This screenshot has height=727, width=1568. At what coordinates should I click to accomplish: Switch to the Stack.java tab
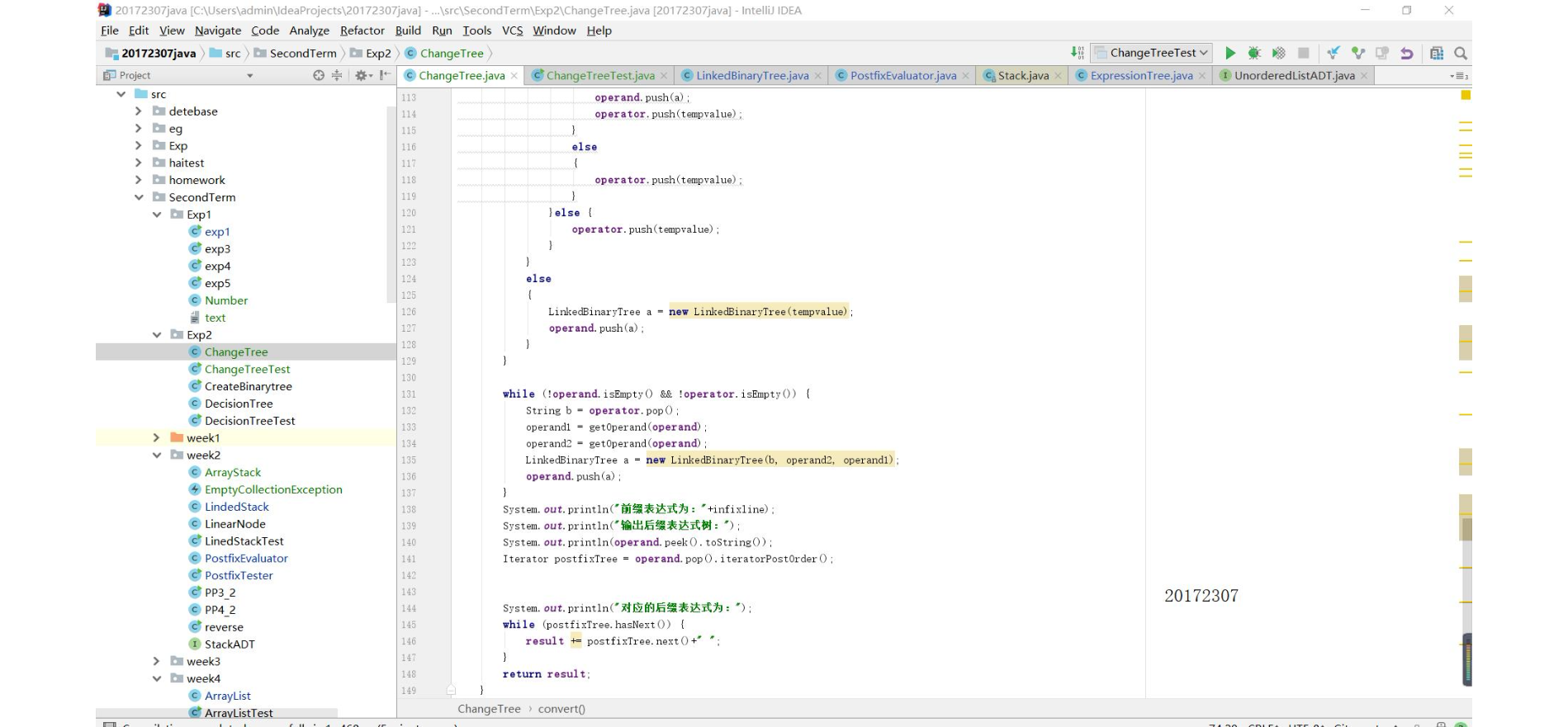(1023, 76)
